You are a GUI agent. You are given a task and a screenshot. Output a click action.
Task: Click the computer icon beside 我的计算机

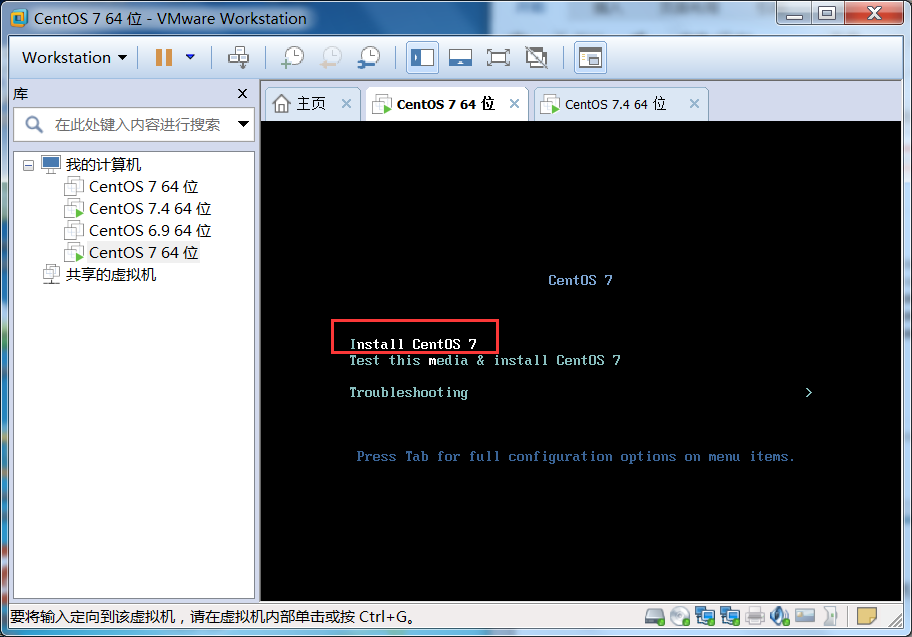[51, 165]
